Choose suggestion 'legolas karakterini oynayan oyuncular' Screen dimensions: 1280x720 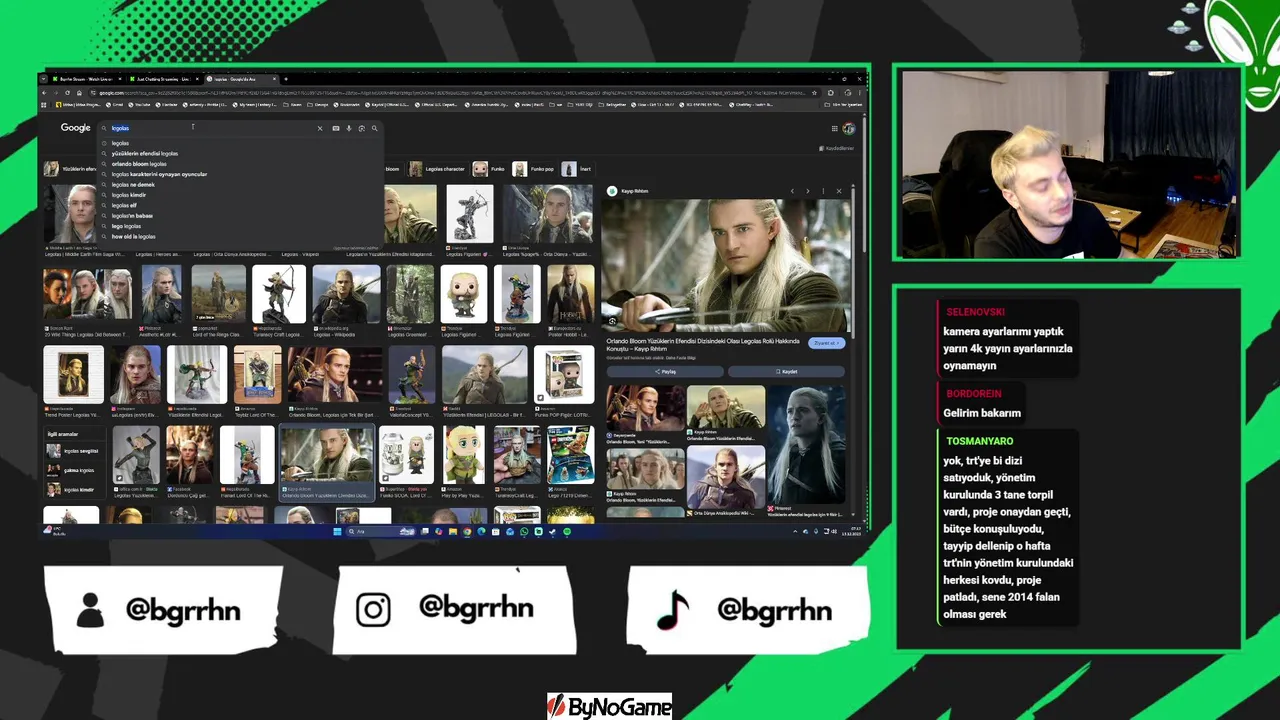tap(159, 174)
